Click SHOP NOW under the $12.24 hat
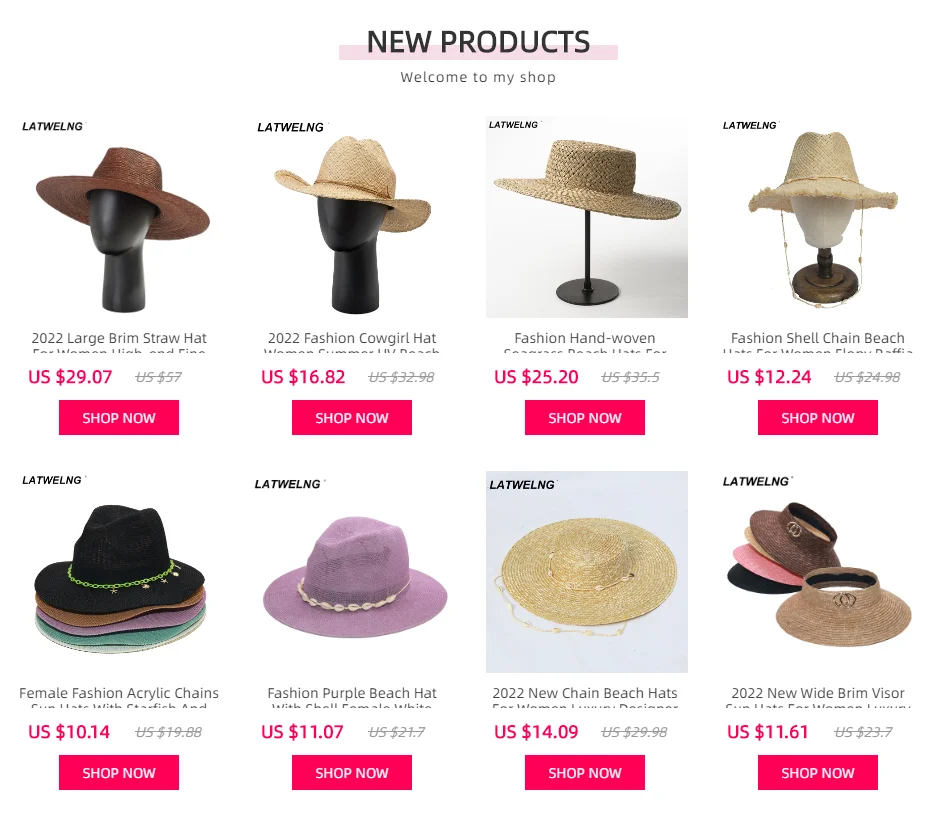The width and height of the screenshot is (944, 828). [818, 417]
